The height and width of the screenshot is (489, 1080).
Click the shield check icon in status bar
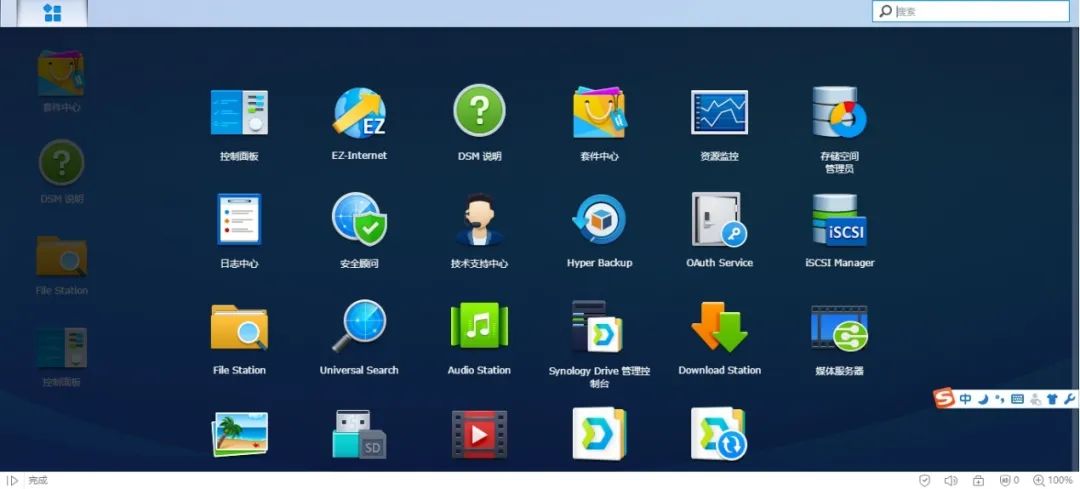coord(925,480)
